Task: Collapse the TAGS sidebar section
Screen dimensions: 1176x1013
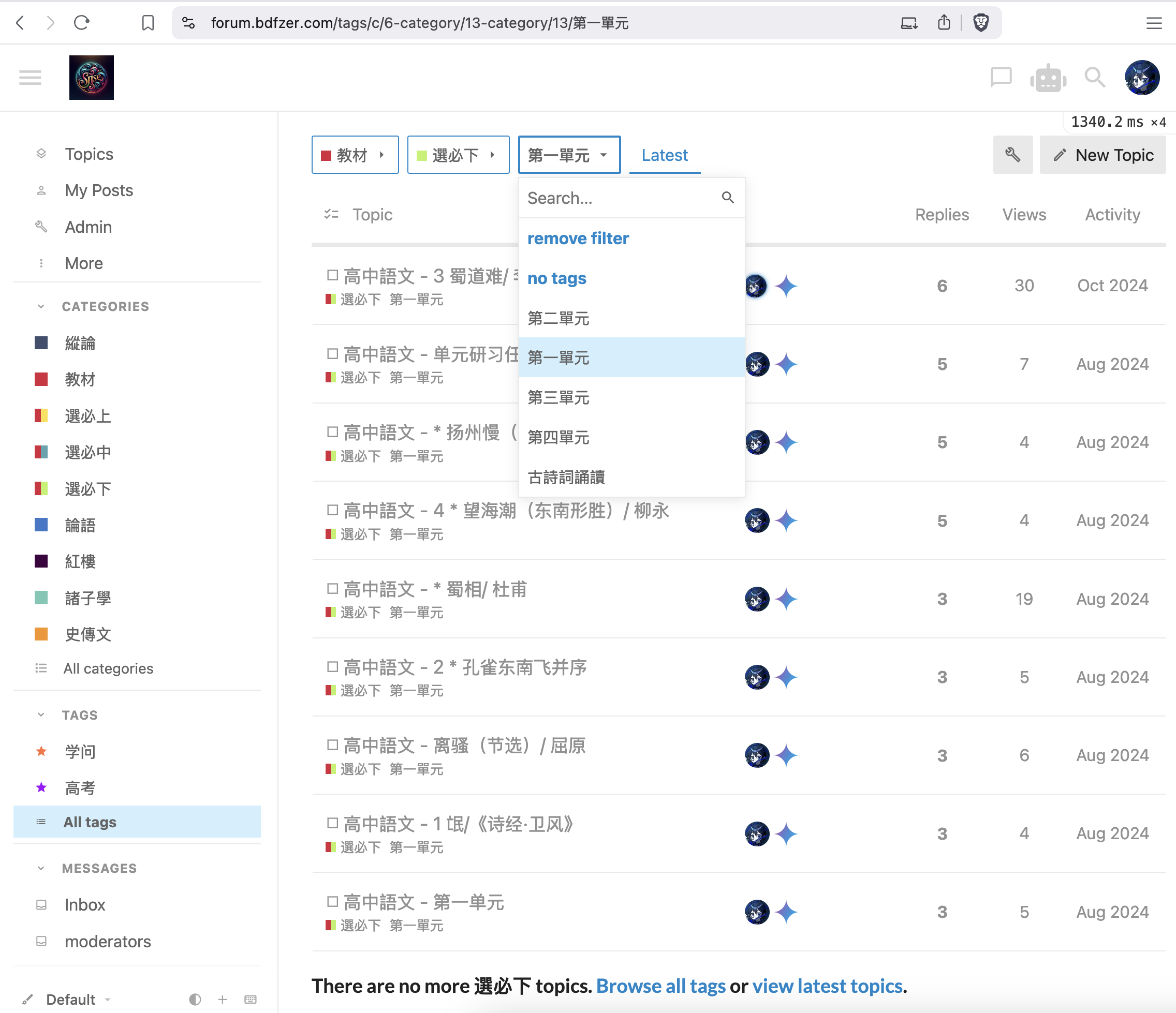Action: point(41,714)
